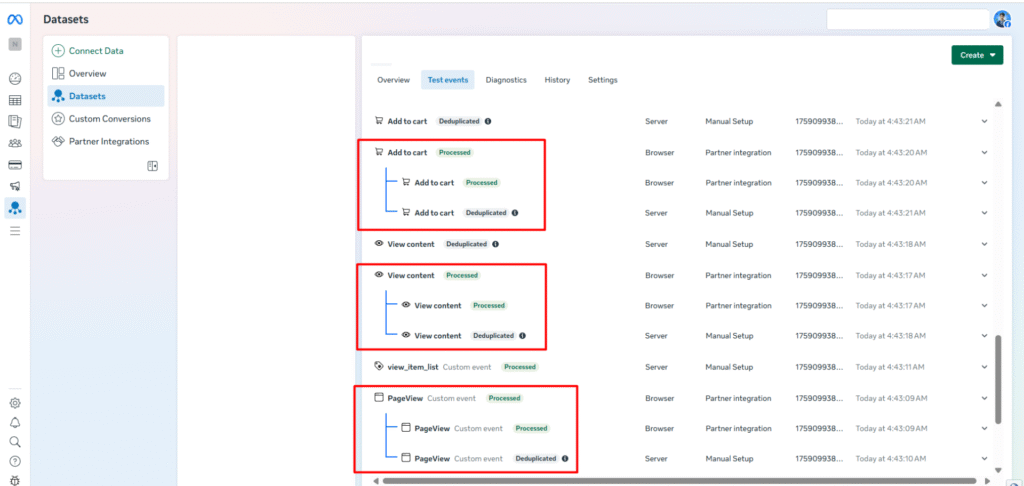Toggle the sidebar panel collapse icon
The width and height of the screenshot is (1024, 486).
pyautogui.click(x=152, y=166)
